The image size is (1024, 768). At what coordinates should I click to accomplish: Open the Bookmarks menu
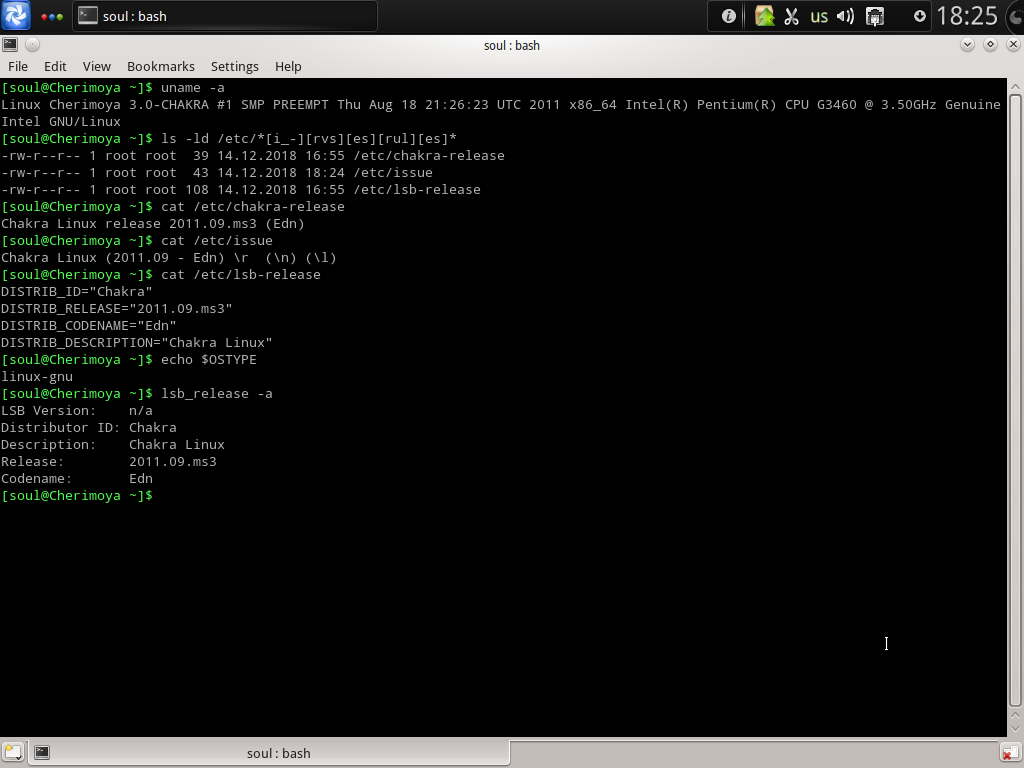click(x=161, y=67)
